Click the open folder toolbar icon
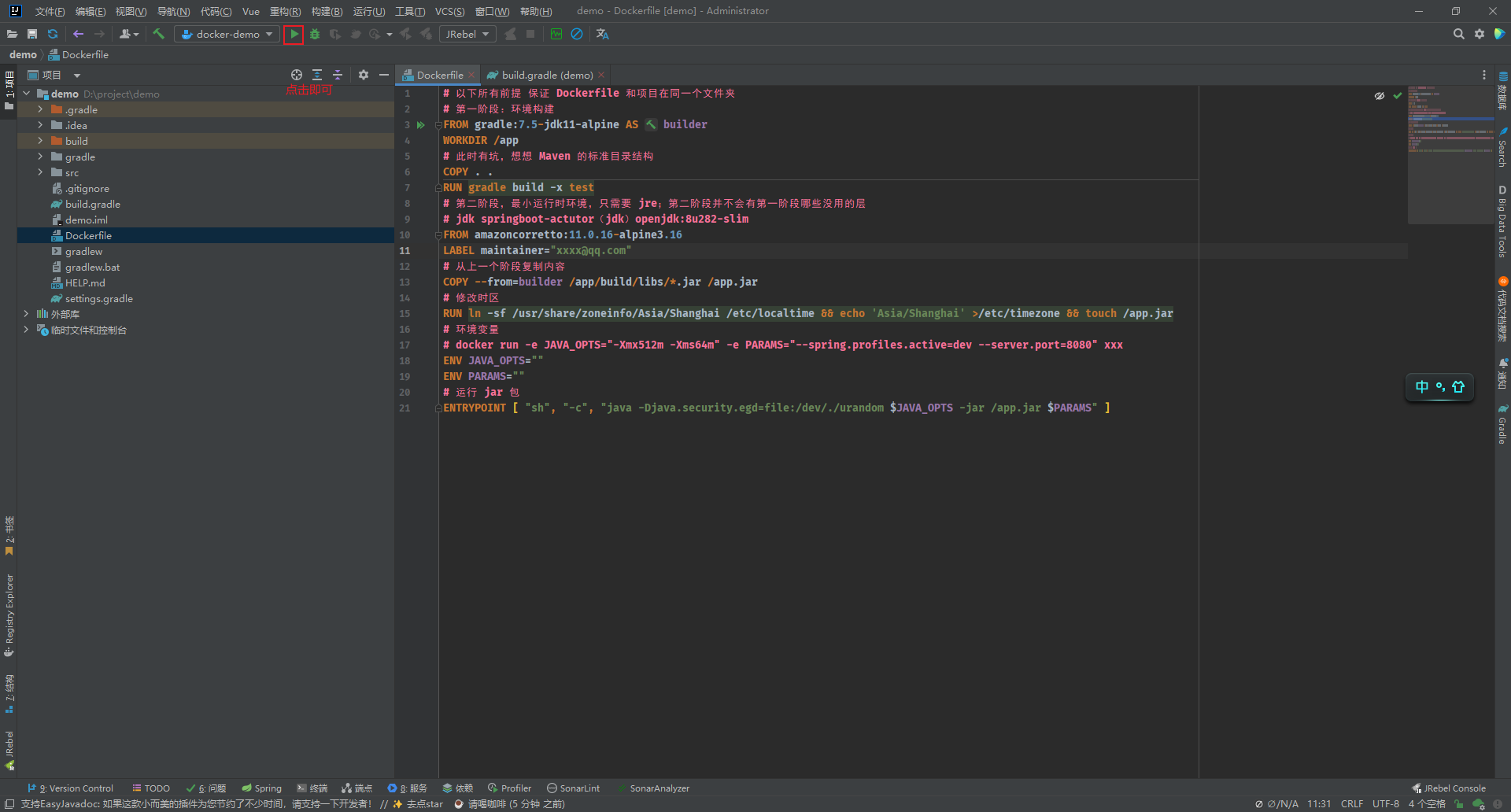Screen dimensions: 1511x812 (x=12, y=34)
